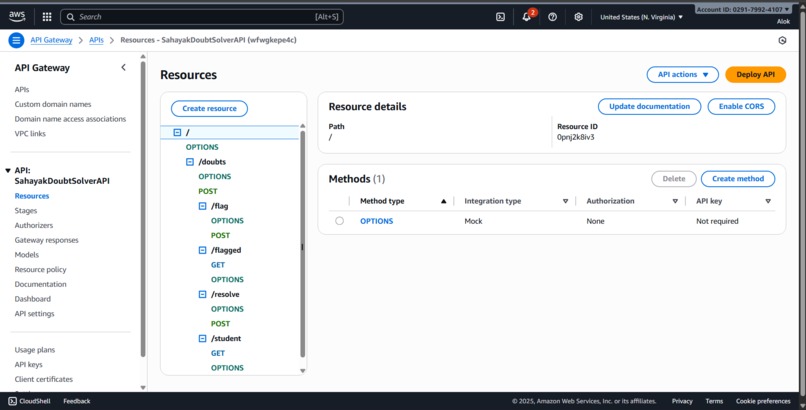The width and height of the screenshot is (806, 410).
Task: Select POST under /doubts
Action: tap(208, 191)
